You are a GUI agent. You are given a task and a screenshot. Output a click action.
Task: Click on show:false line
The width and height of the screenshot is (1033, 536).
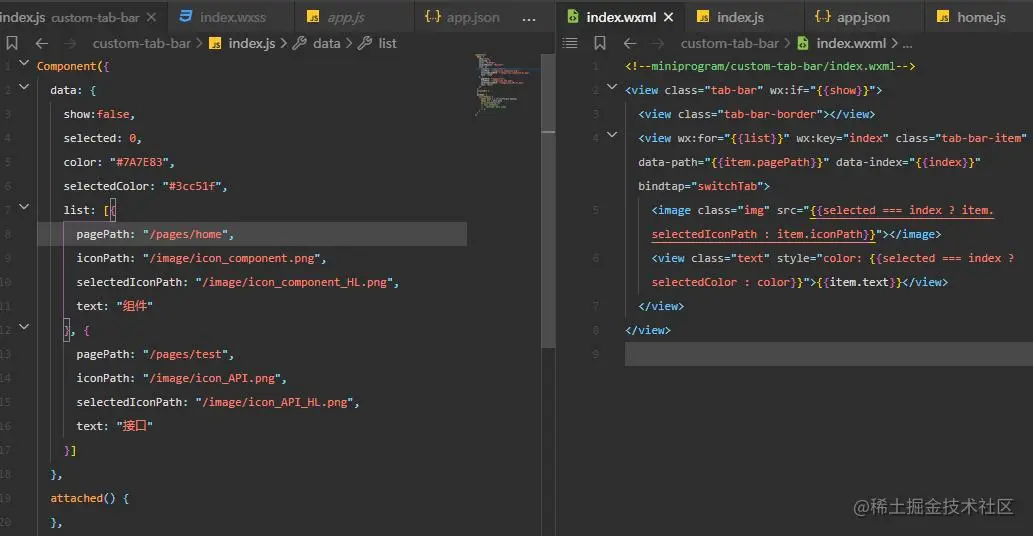99,115
